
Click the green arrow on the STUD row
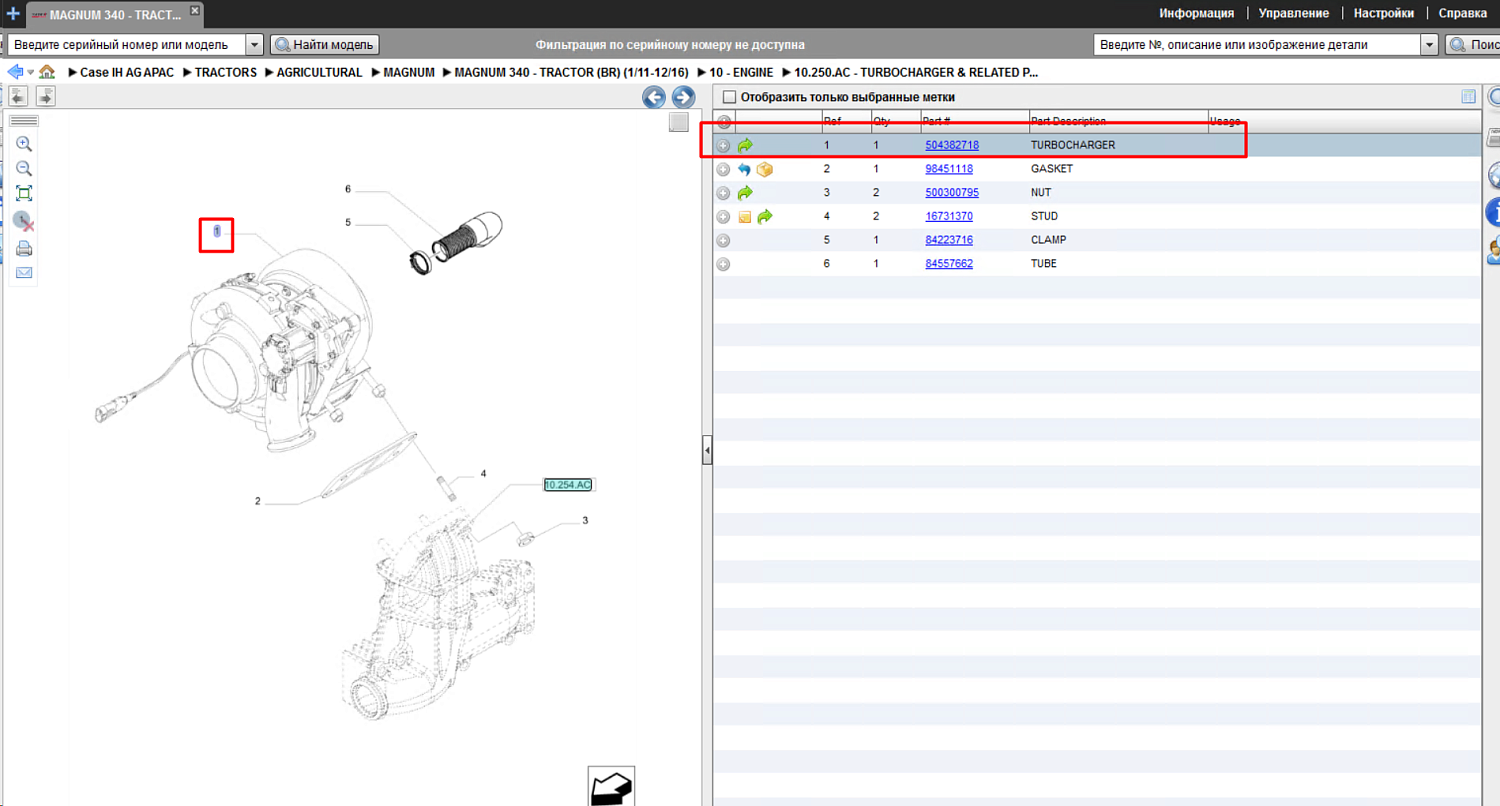click(x=765, y=216)
